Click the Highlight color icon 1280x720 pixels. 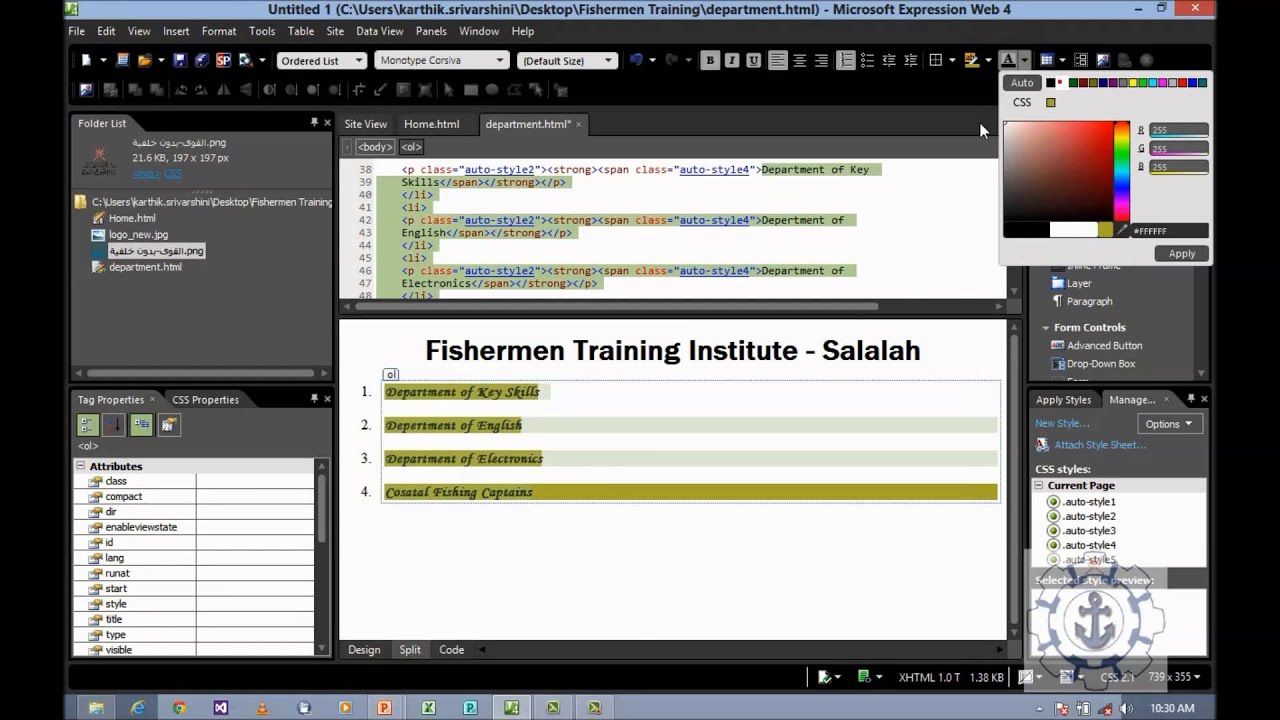tap(971, 60)
